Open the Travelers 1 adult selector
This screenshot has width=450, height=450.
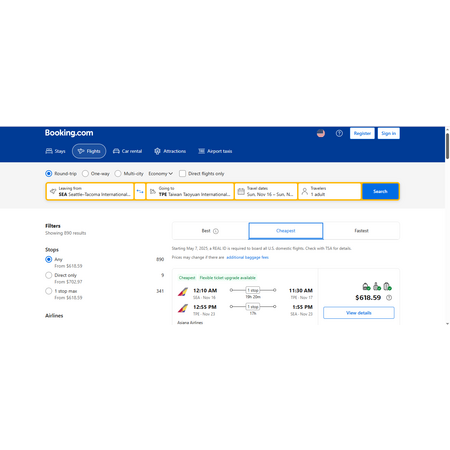click(330, 191)
